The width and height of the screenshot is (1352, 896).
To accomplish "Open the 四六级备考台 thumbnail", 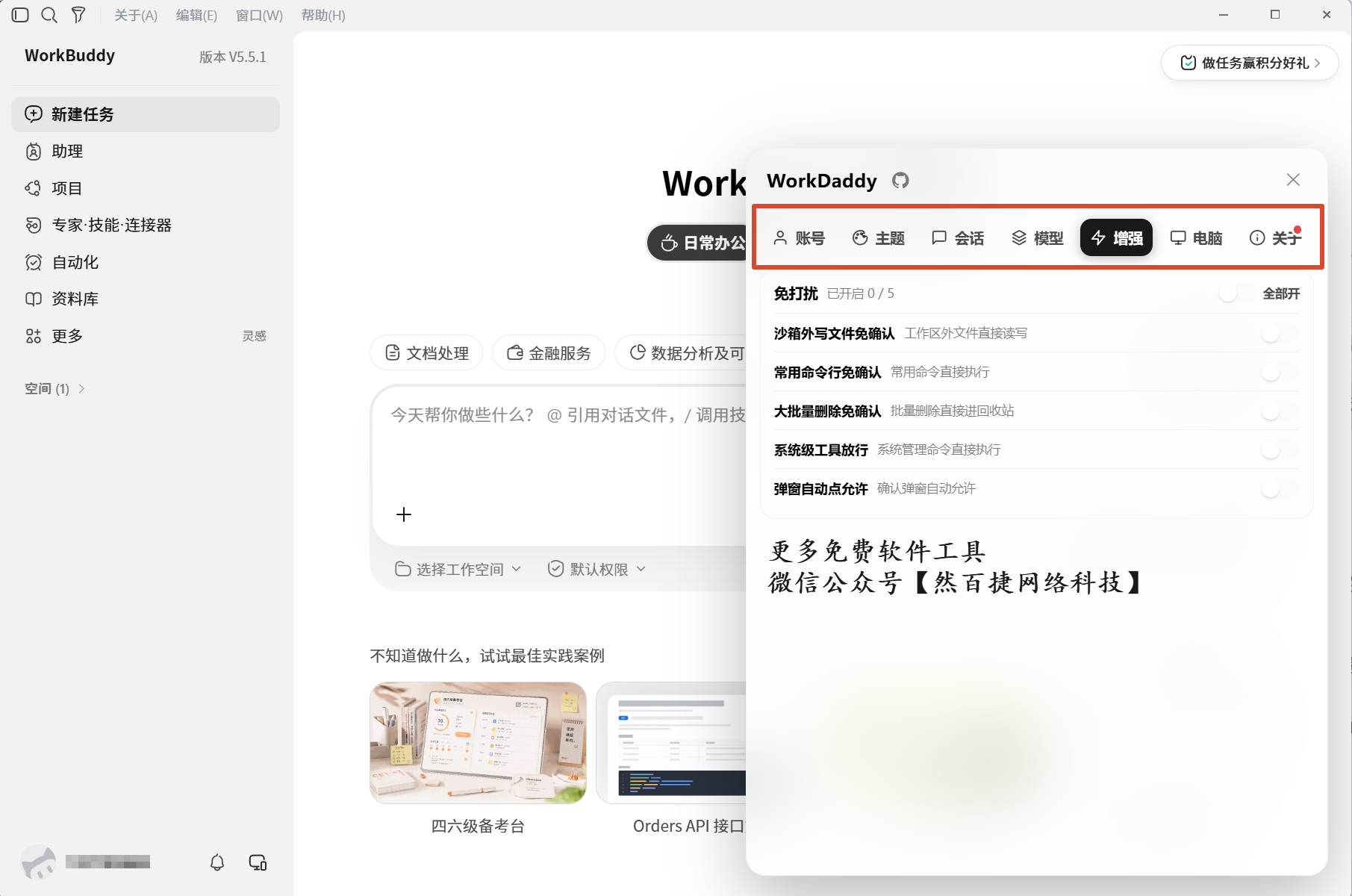I will [478, 743].
